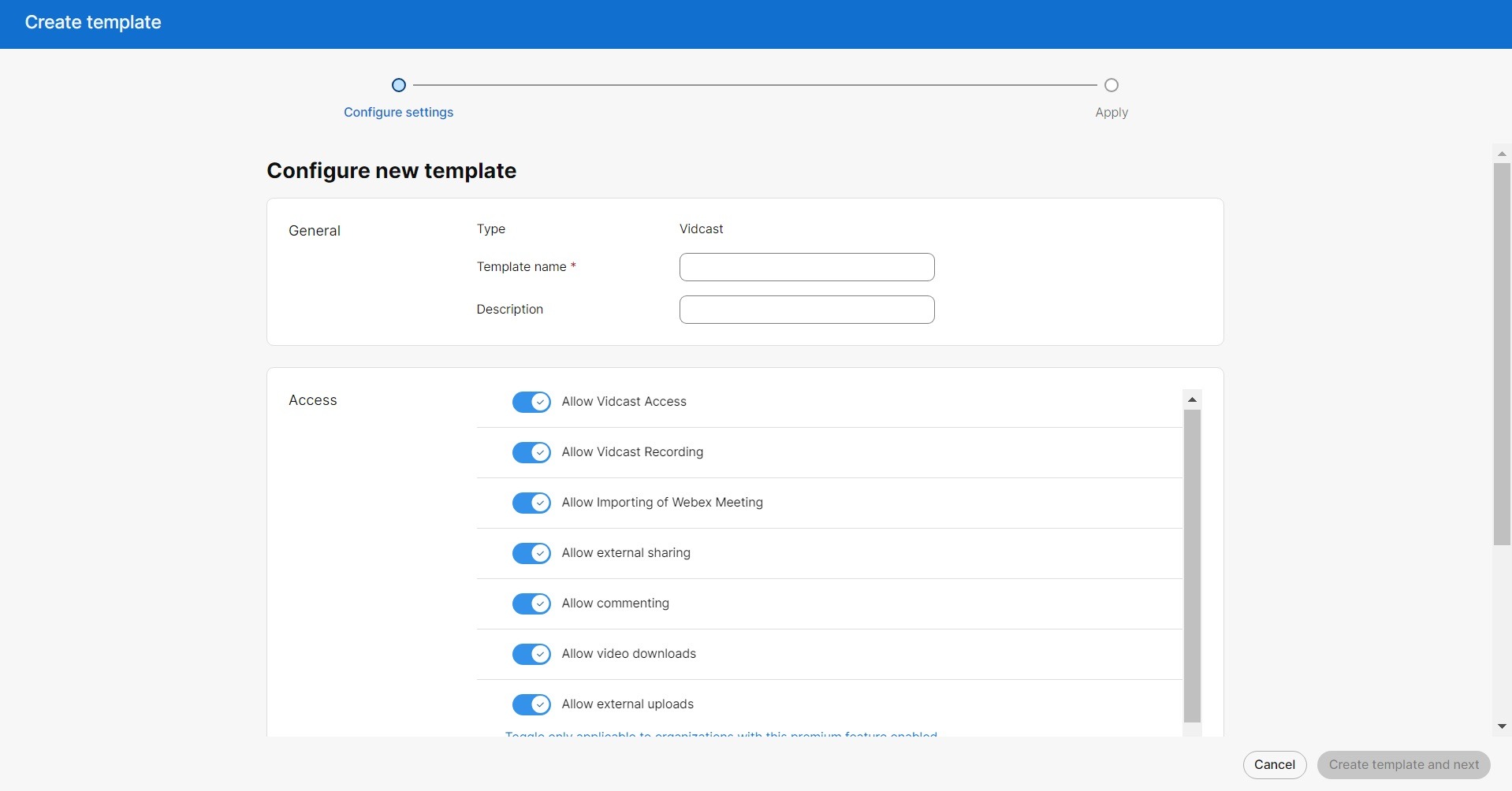Screen dimensions: 1512x791
Task: Click the Allow Vidcast Access label
Action: point(624,401)
